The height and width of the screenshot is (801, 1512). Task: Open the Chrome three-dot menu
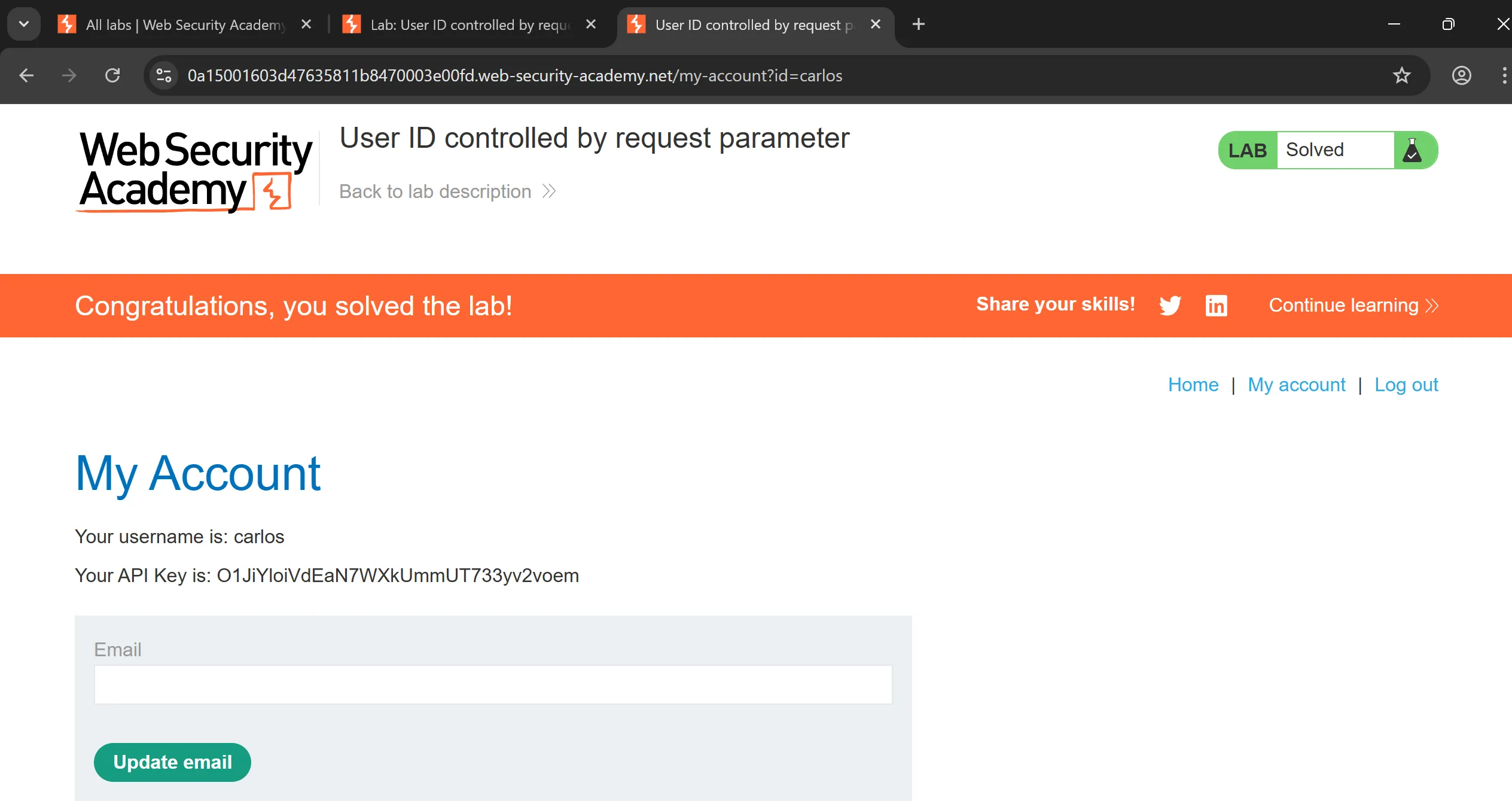click(x=1504, y=75)
